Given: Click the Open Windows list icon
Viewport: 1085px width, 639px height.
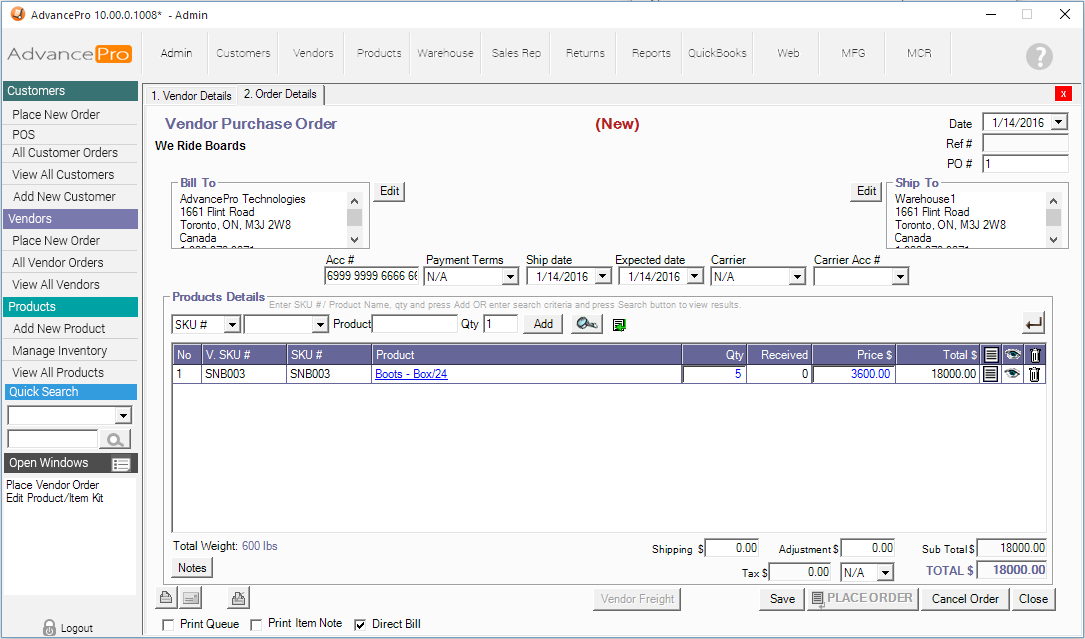Looking at the screenshot, I should [122, 464].
